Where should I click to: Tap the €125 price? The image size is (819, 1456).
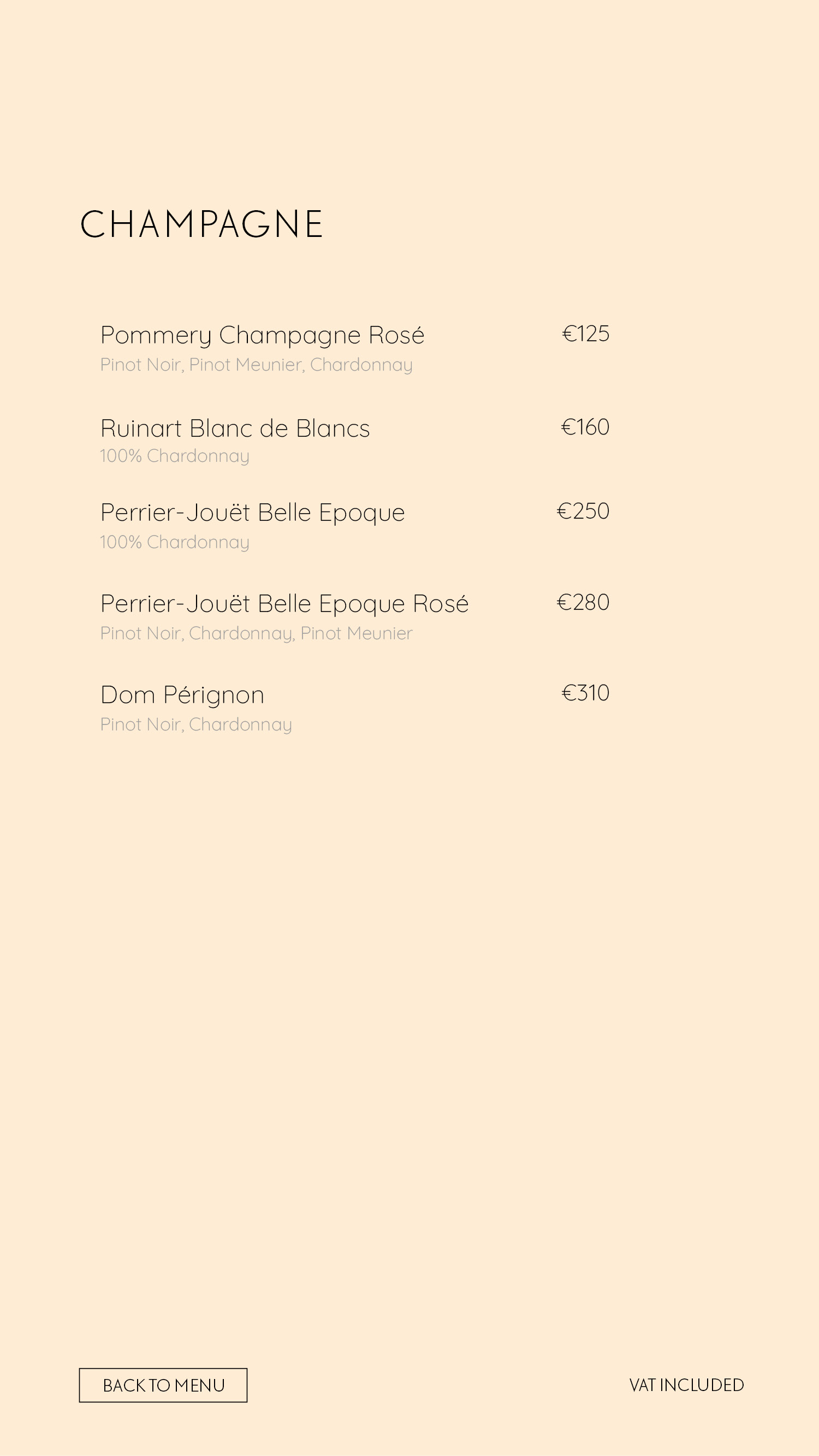click(585, 334)
